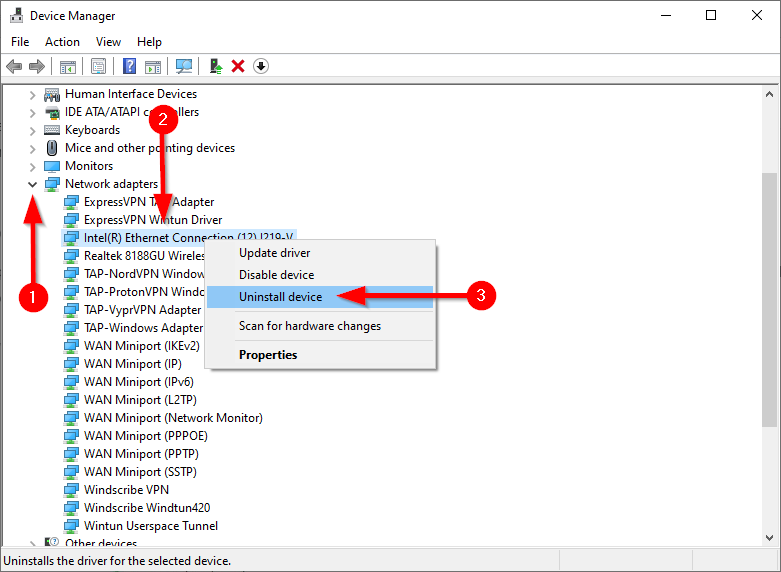Image resolution: width=781 pixels, height=572 pixels.
Task: Click the blue Help question-mark toolbar icon
Action: click(x=129, y=66)
